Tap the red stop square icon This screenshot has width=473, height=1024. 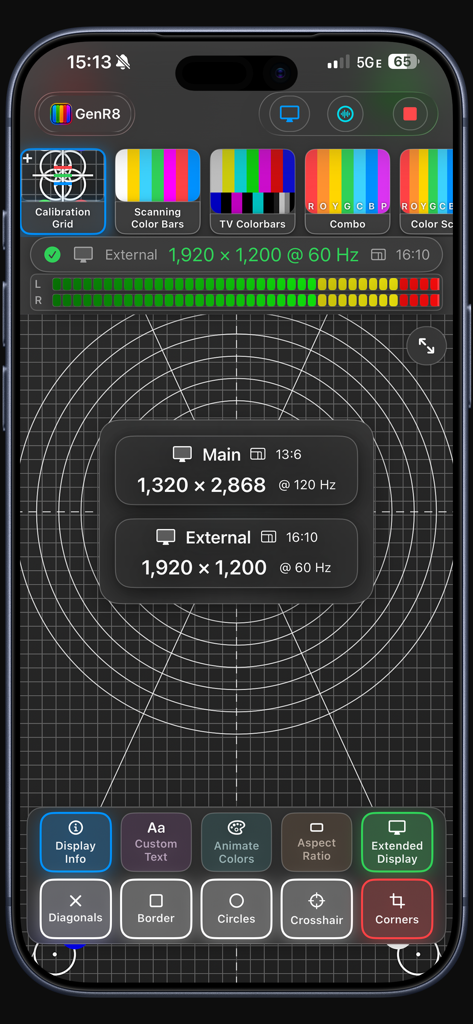coord(410,114)
